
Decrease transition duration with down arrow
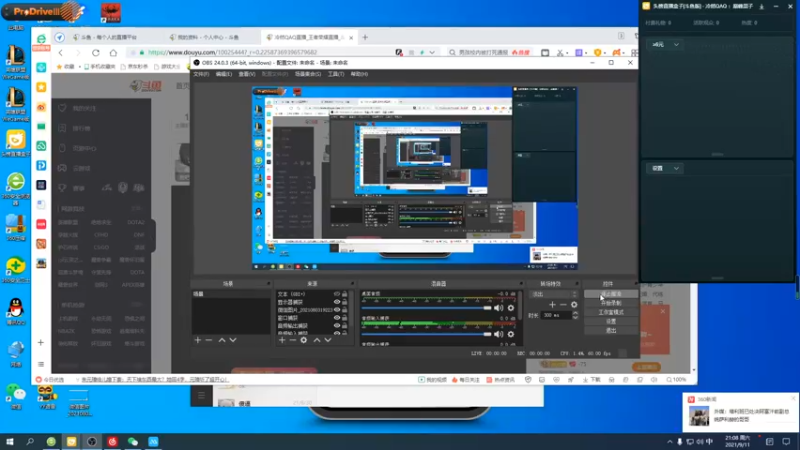coord(575,318)
